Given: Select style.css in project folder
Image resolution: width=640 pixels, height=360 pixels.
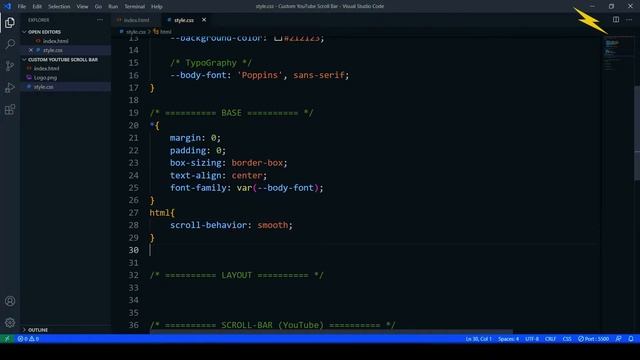Looking at the screenshot, I should tap(43, 87).
